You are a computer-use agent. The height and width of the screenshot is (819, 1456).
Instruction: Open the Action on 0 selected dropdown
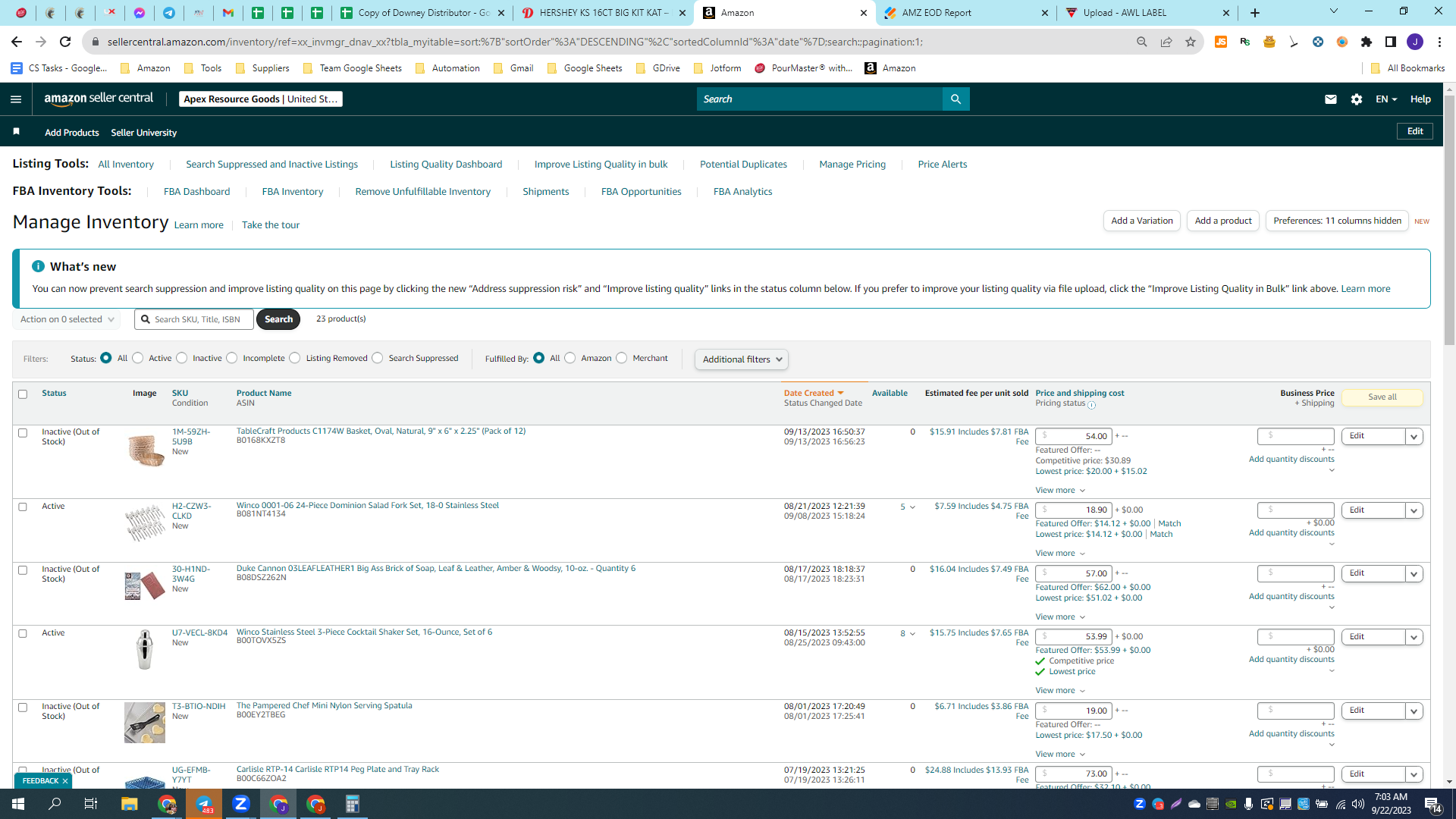pos(67,319)
